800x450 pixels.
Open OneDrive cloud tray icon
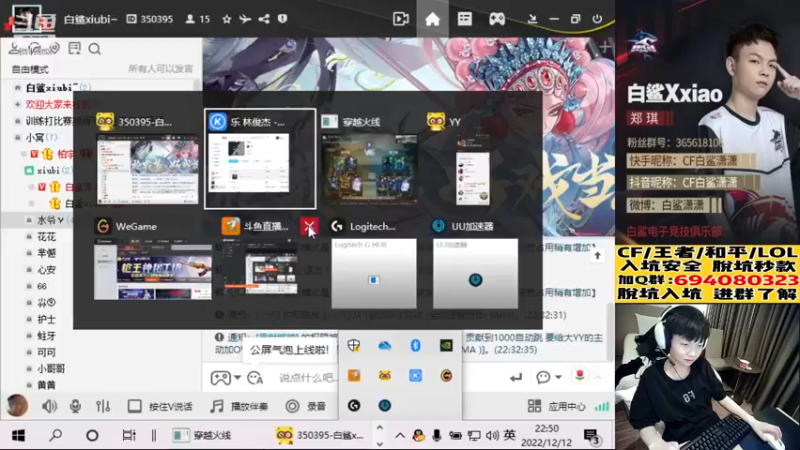tap(385, 345)
